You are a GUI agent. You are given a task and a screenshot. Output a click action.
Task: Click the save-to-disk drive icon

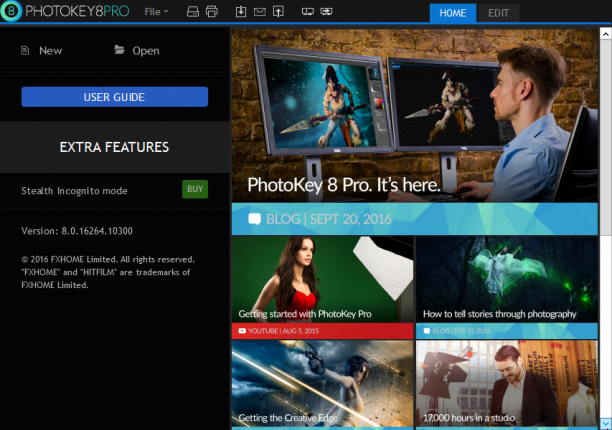point(193,12)
